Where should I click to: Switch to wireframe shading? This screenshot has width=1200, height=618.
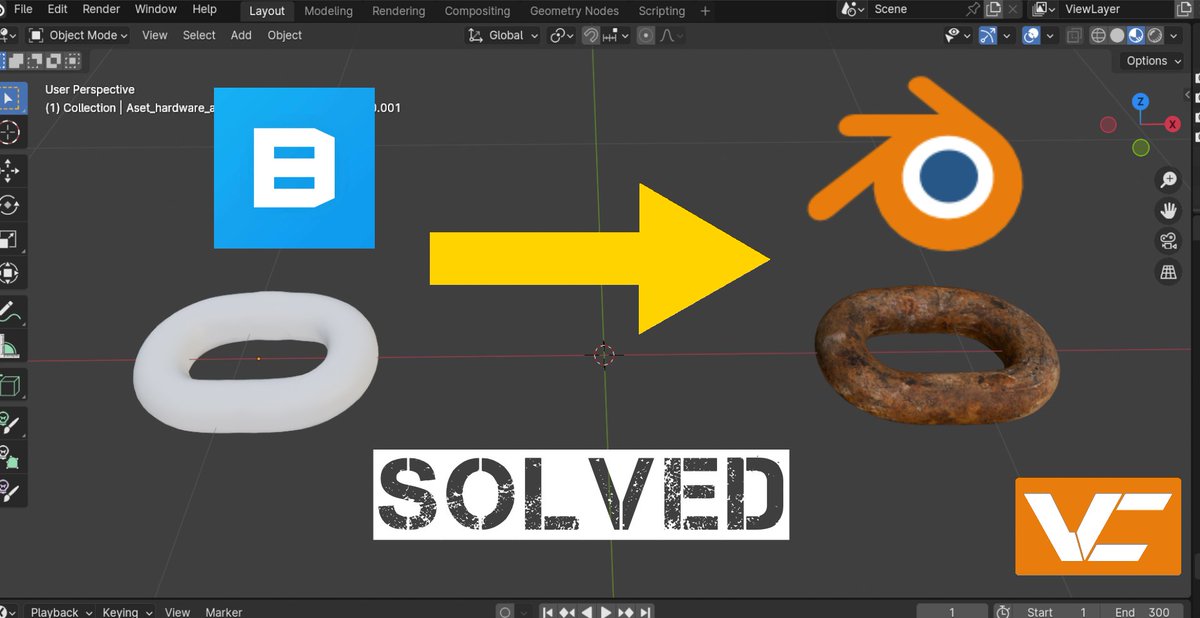[x=1098, y=35]
